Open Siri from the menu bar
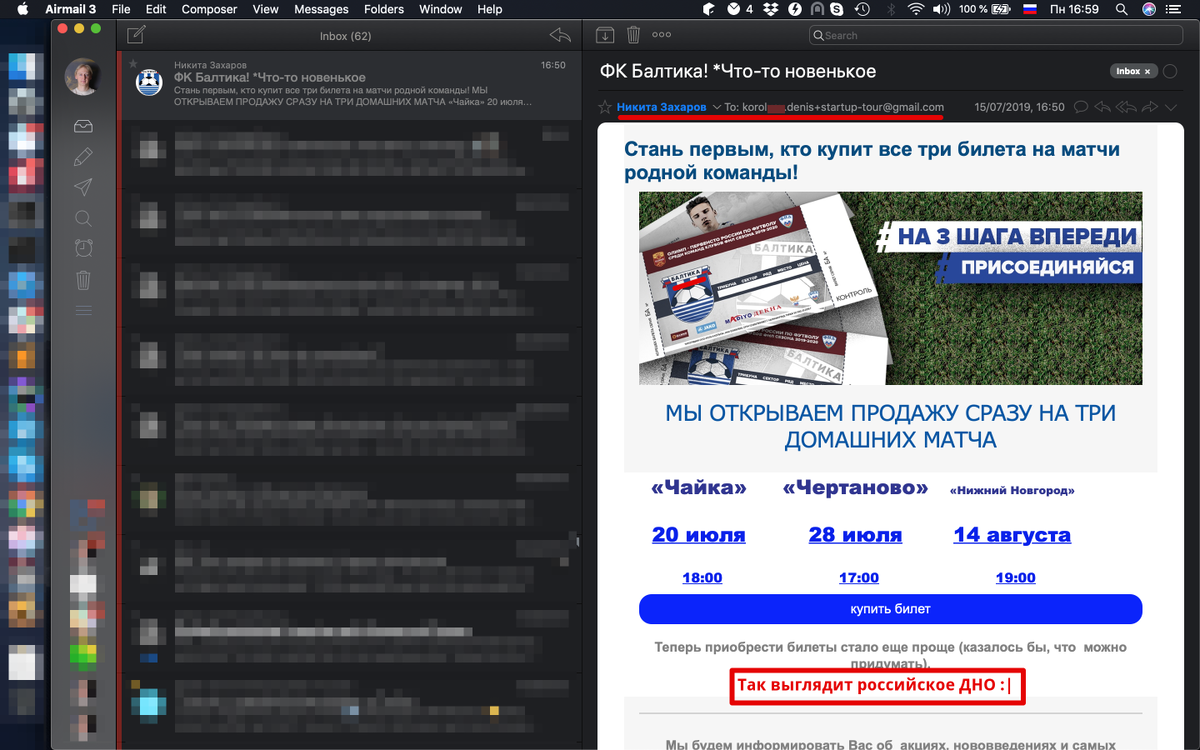Viewport: 1200px width, 750px height. 1150,9
